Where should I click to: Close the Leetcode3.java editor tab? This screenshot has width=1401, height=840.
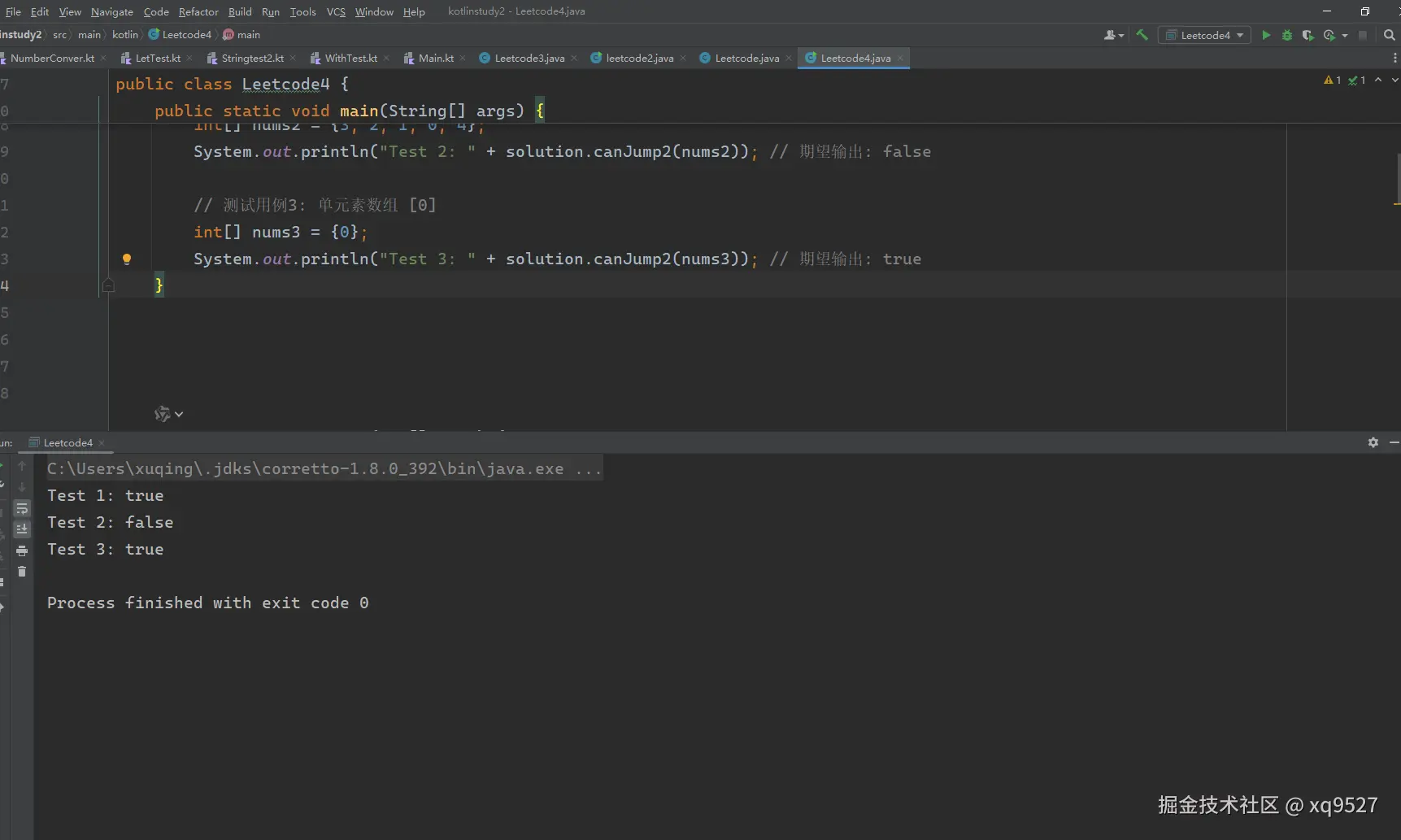click(x=574, y=59)
